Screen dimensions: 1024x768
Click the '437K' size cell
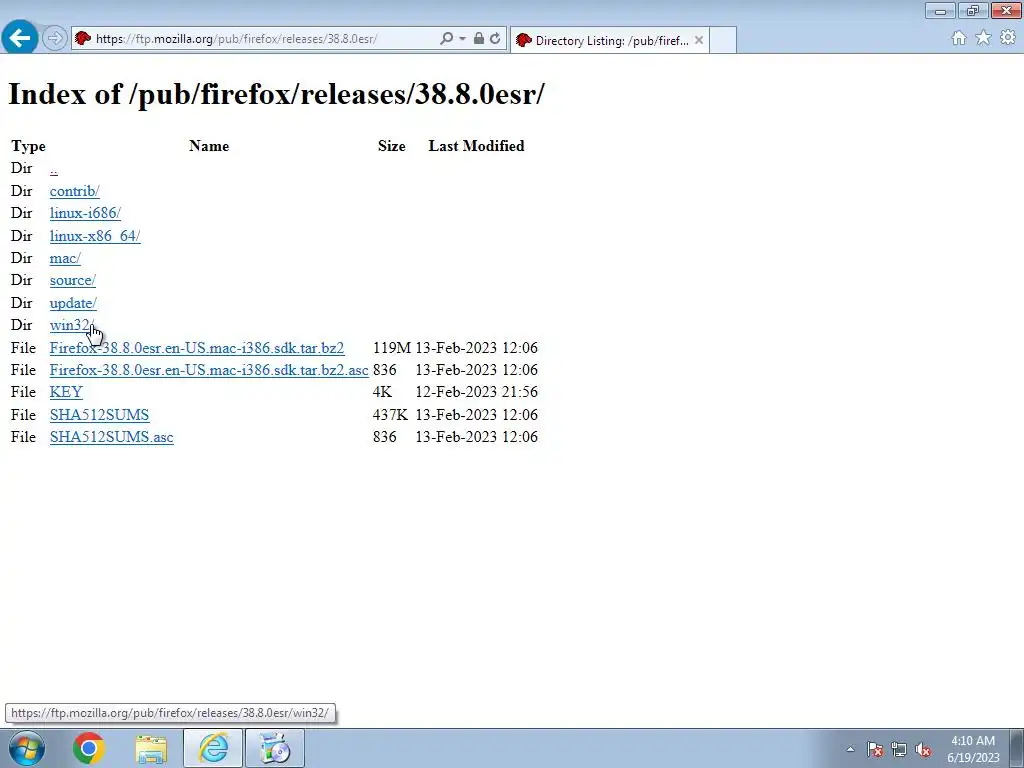coord(391,415)
